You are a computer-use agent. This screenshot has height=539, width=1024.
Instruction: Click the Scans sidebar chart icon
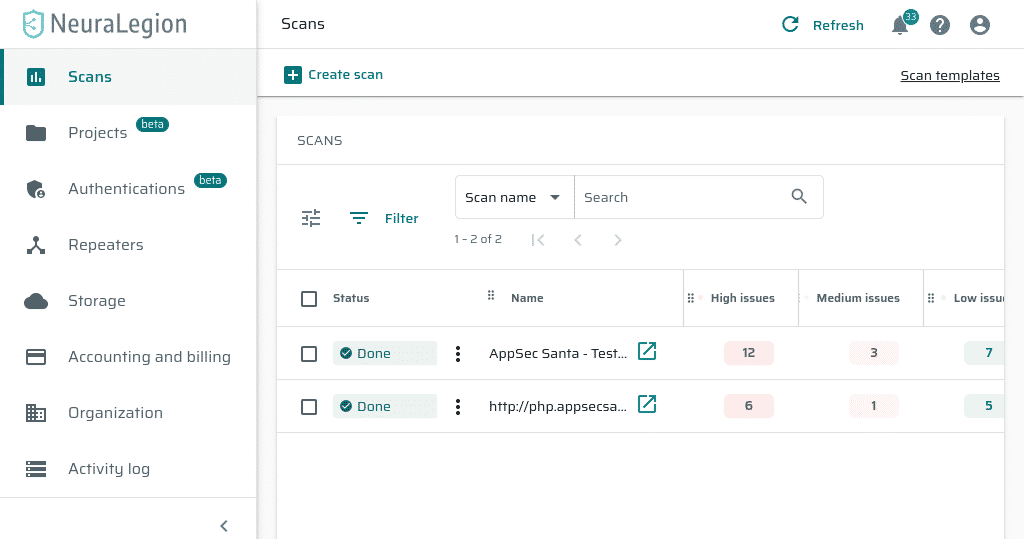(36, 77)
